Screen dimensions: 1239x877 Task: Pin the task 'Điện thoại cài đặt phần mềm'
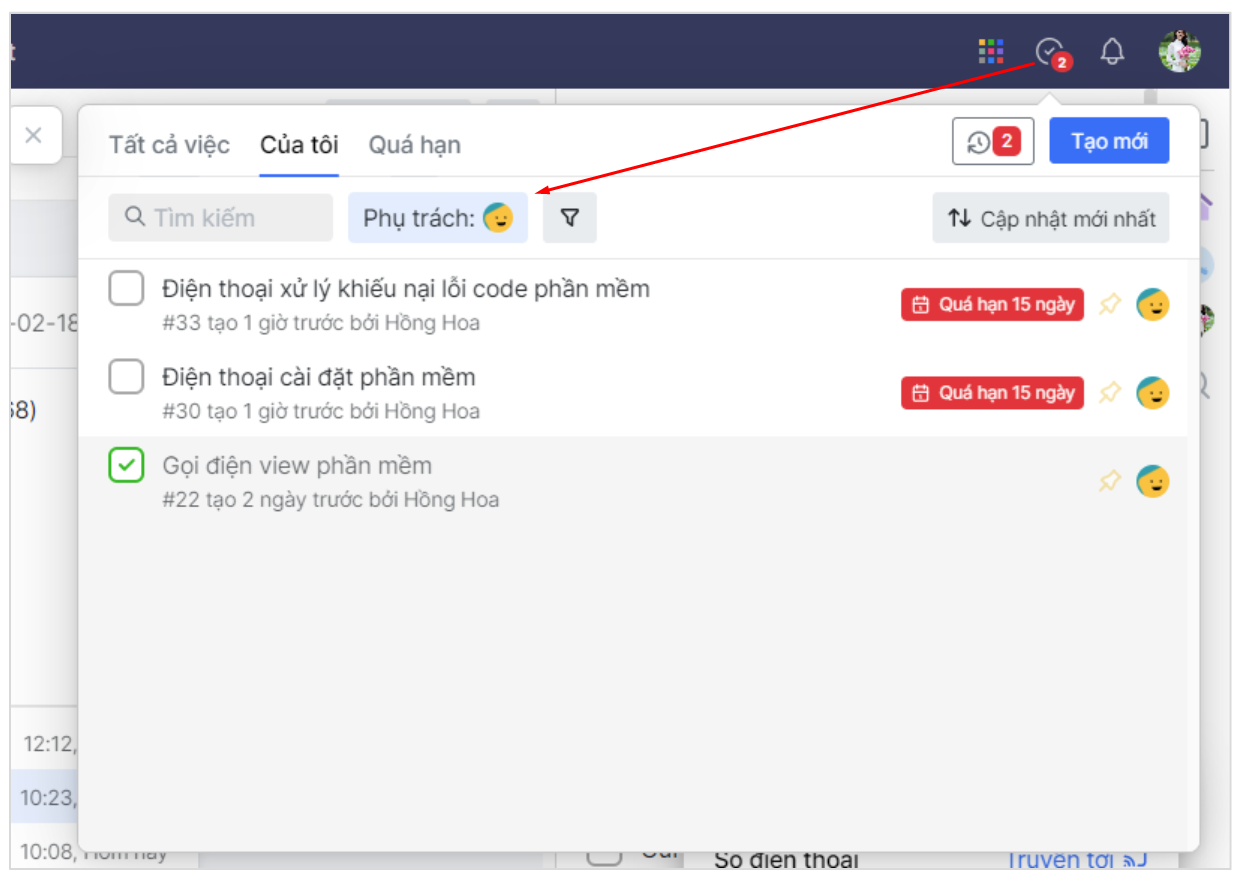1109,393
